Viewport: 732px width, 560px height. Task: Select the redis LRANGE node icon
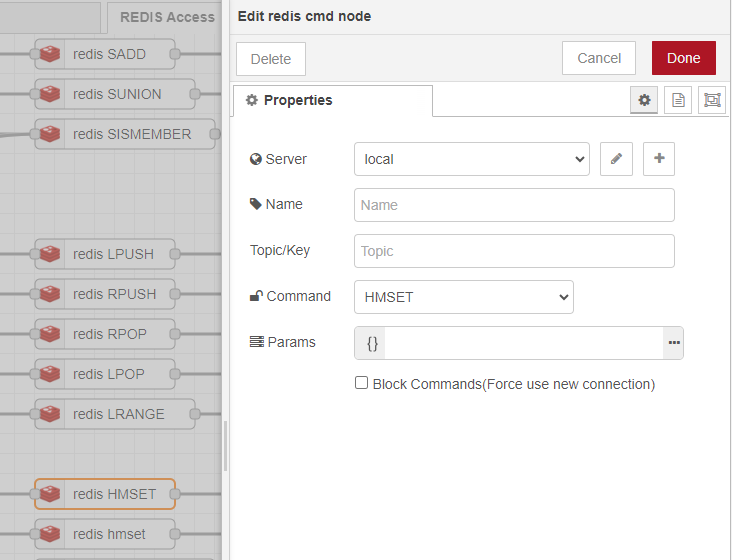click(50, 414)
